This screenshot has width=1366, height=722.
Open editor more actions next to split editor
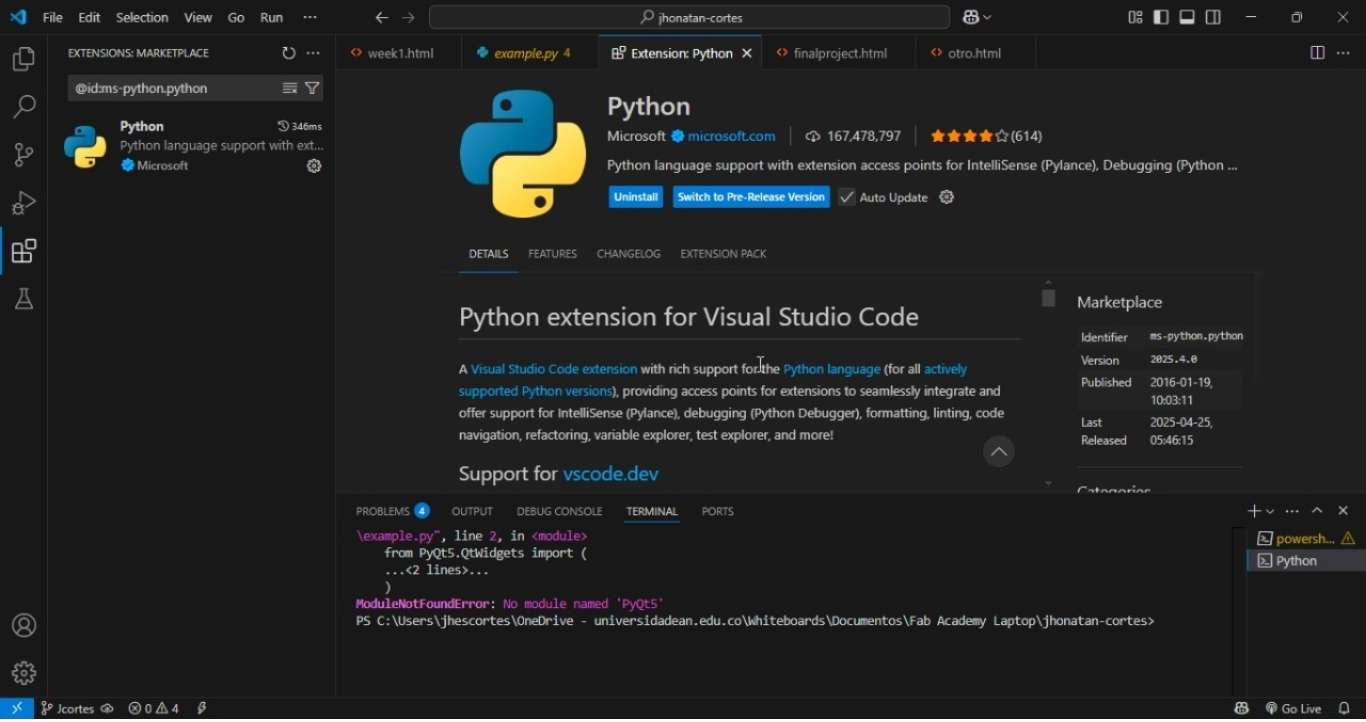pyautogui.click(x=1344, y=53)
